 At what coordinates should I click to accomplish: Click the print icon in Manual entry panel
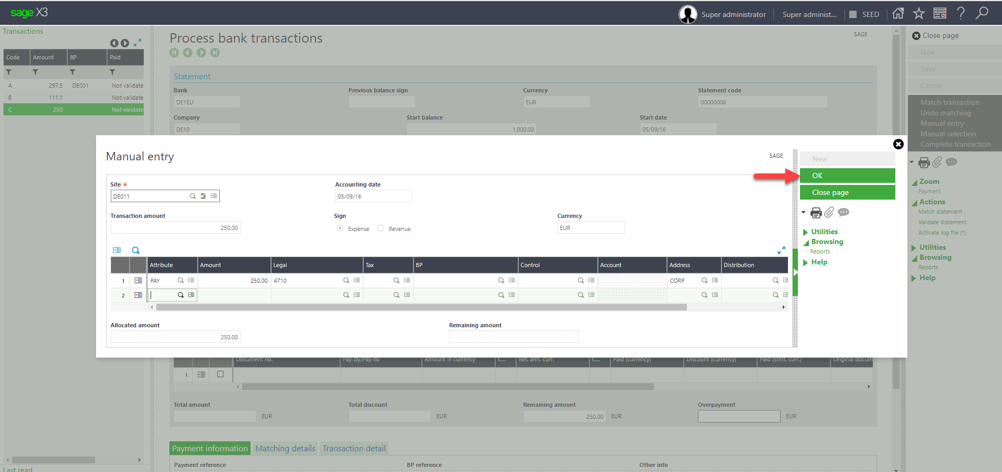816,213
